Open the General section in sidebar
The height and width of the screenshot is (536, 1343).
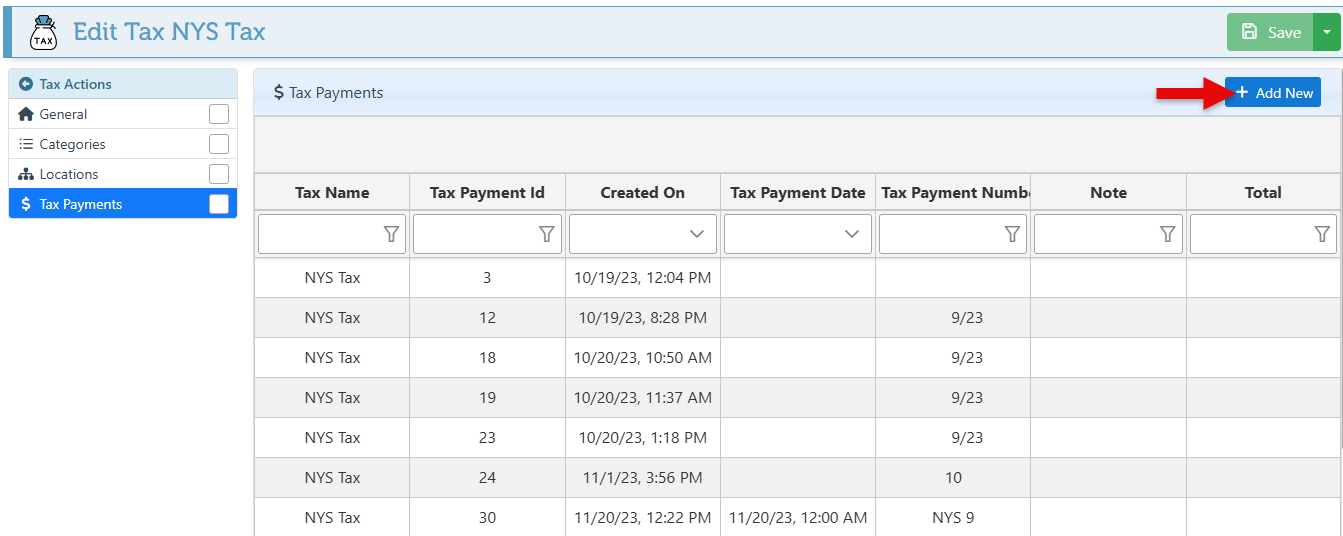(x=63, y=114)
